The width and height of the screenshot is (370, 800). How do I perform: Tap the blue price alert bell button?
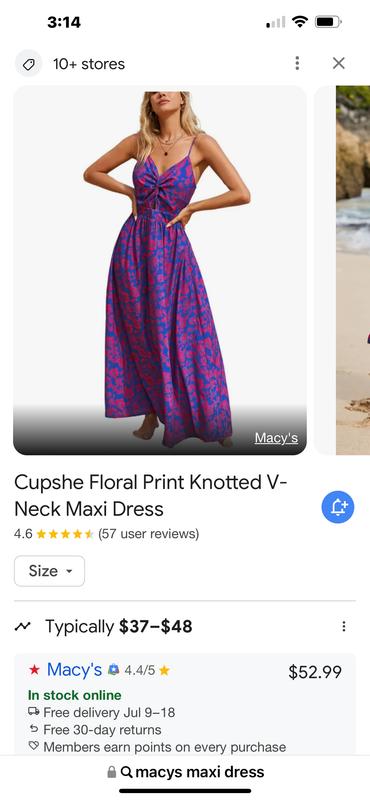[x=338, y=507]
